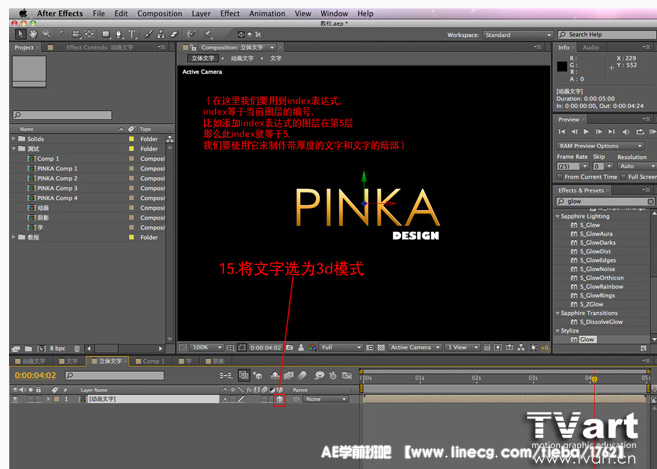Viewport: 657px width, 469px height.
Task: Click New Composition icon in Project panel
Action: [x=41, y=349]
